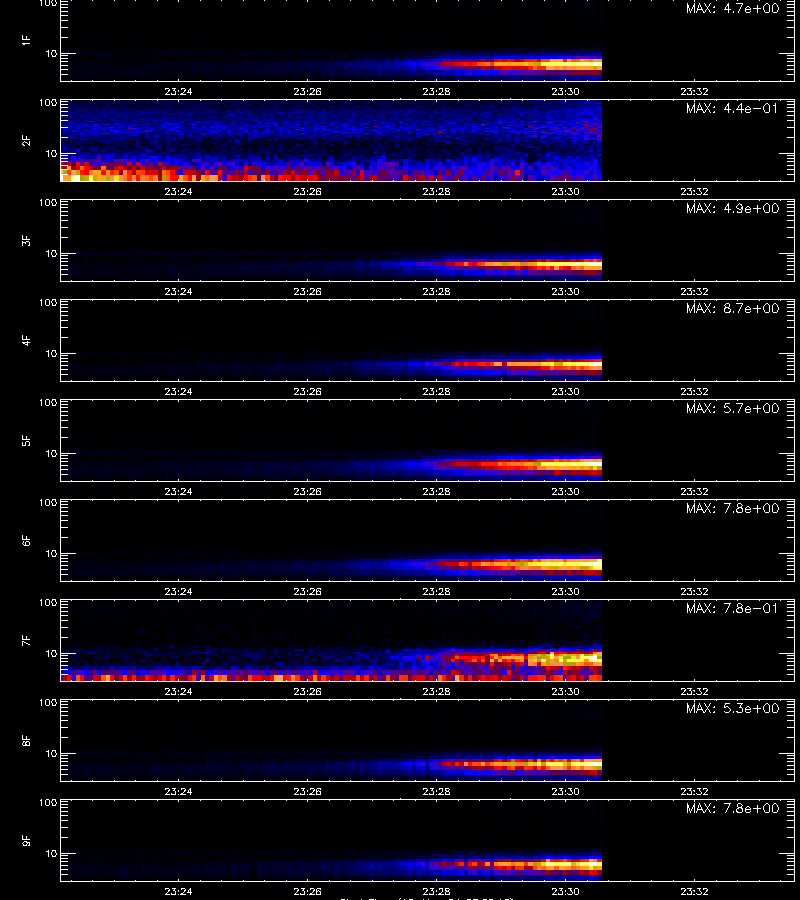Click the 23:26 tick label under panel 1F
Screen dimensions: 800x900
tap(308, 91)
